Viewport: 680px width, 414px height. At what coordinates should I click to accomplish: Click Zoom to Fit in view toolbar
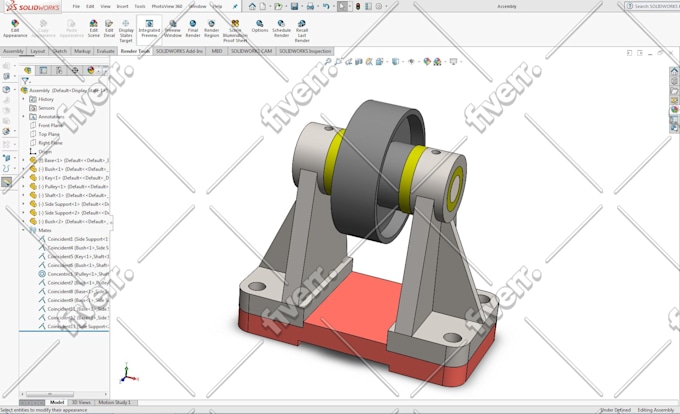point(328,62)
